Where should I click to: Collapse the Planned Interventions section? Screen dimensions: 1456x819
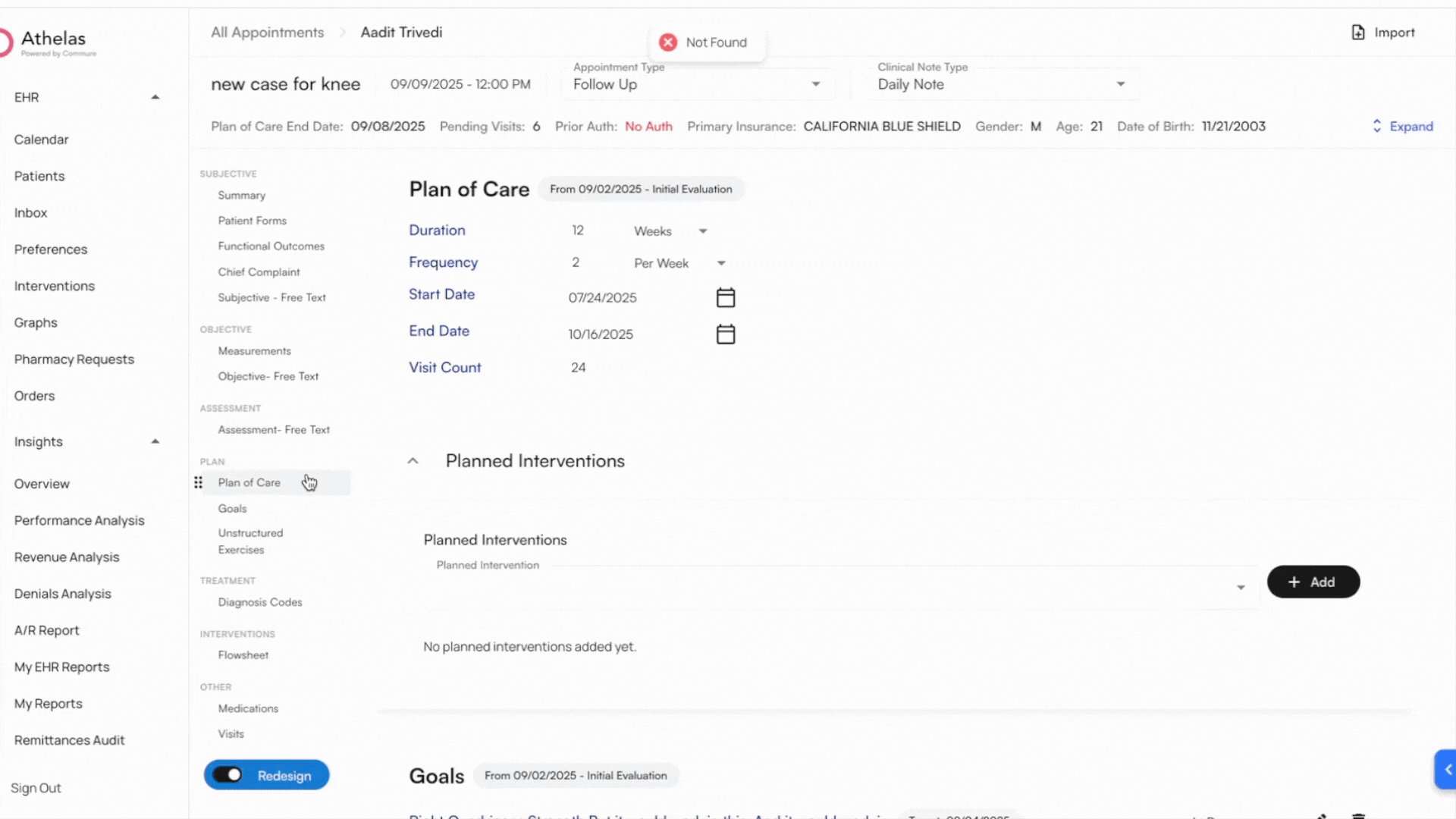[x=413, y=461]
